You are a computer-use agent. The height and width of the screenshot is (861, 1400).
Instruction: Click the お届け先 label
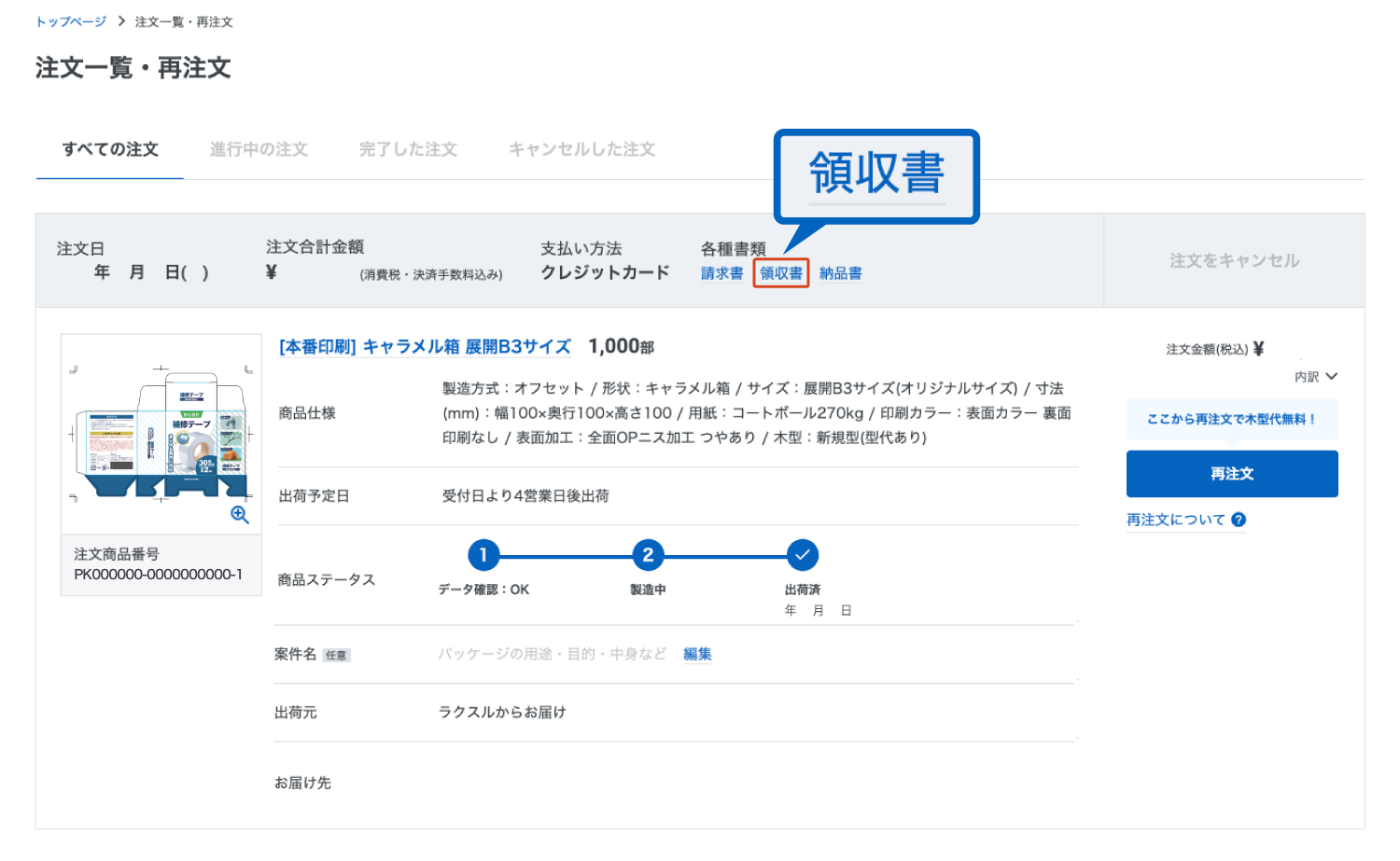[x=302, y=783]
